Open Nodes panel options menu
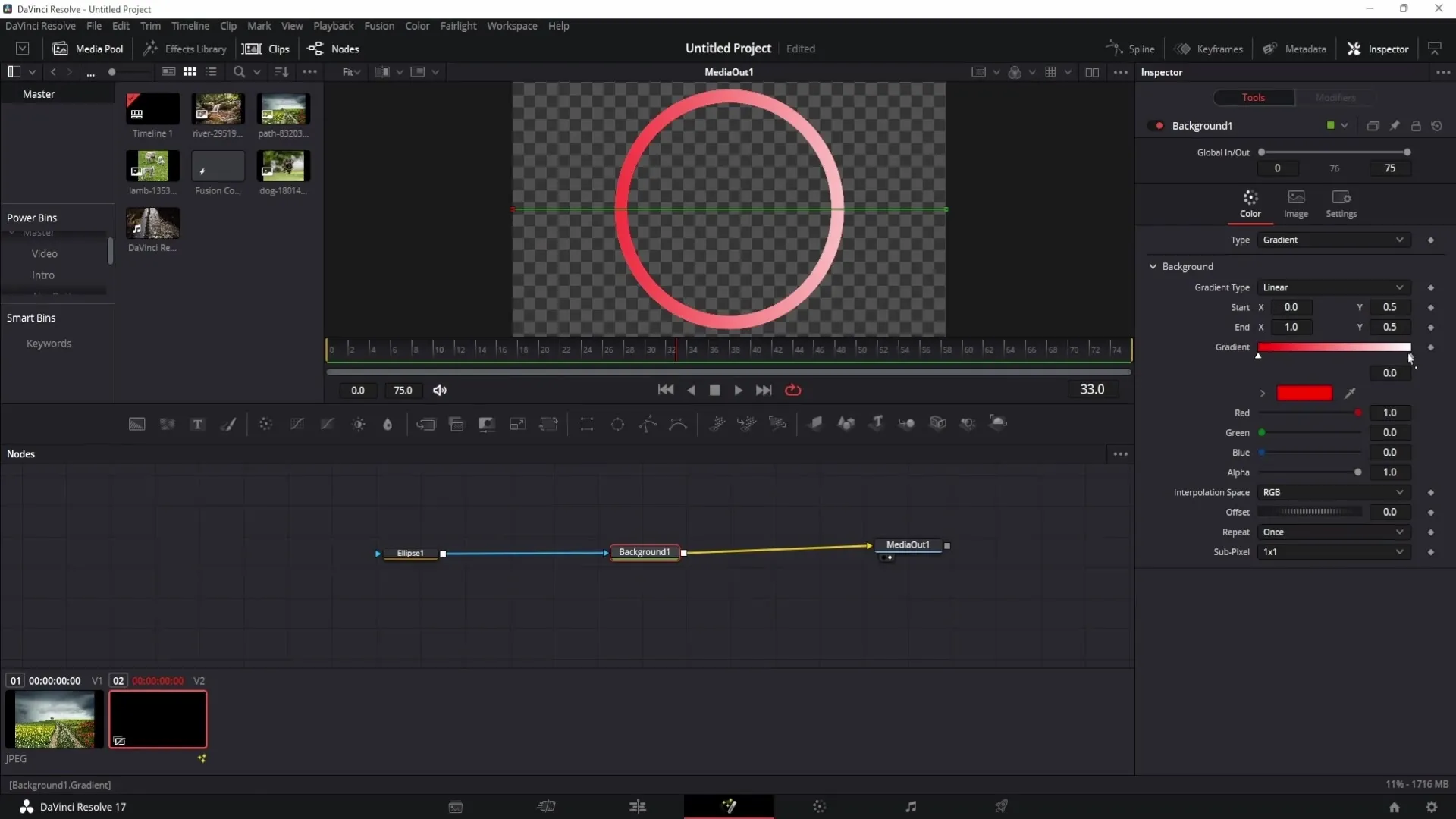 (x=1120, y=454)
